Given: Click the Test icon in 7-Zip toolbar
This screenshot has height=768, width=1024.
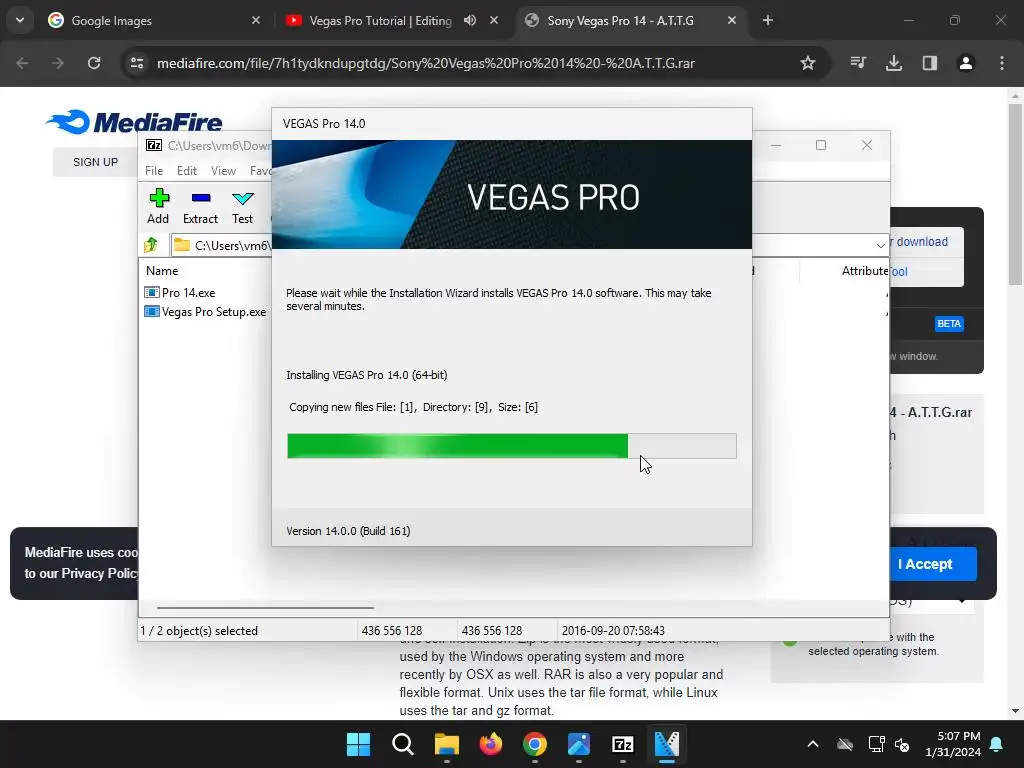Looking at the screenshot, I should click(242, 206).
